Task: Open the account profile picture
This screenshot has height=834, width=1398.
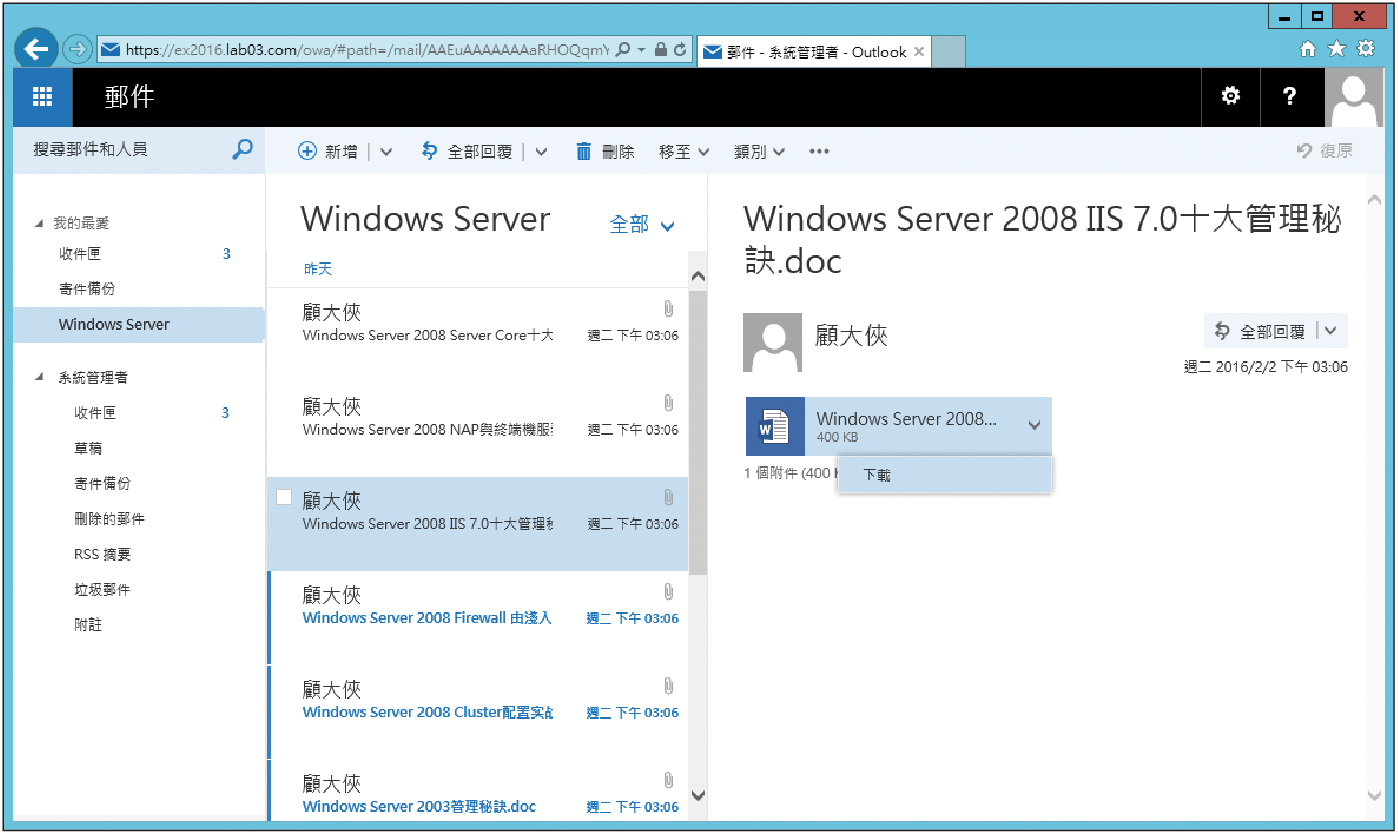Action: click(1354, 97)
